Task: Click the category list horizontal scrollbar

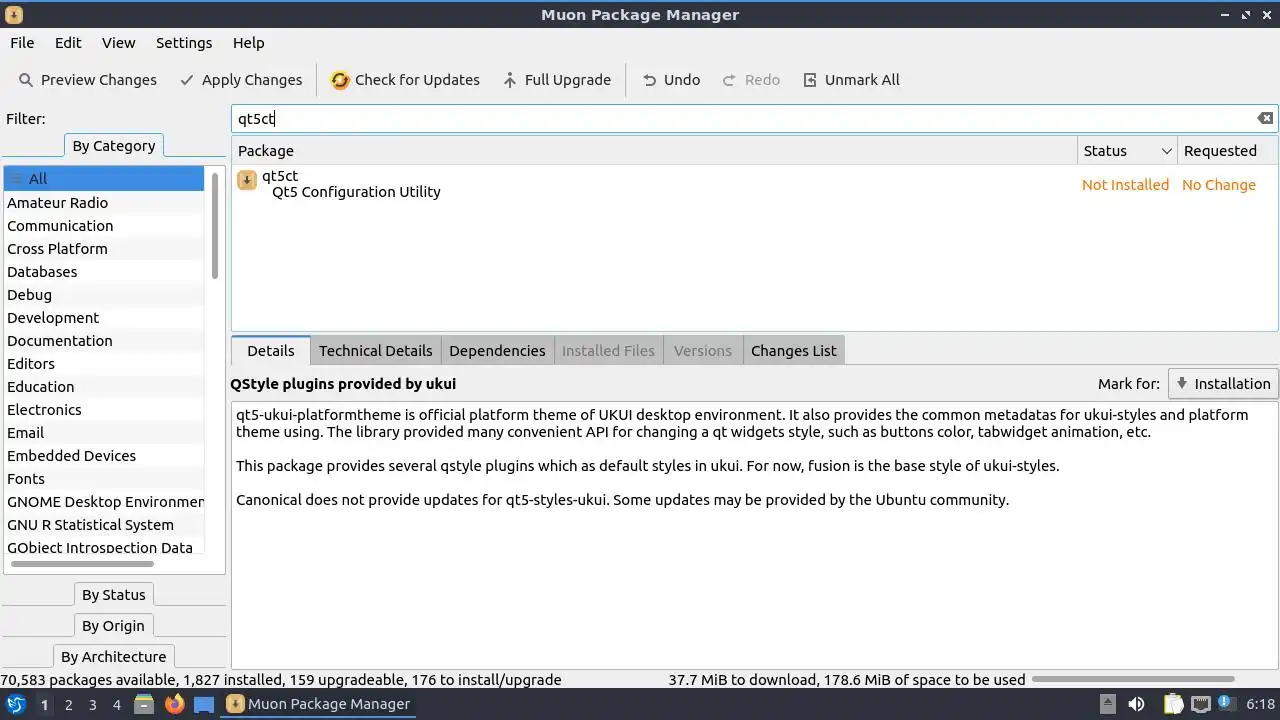Action: point(82,564)
